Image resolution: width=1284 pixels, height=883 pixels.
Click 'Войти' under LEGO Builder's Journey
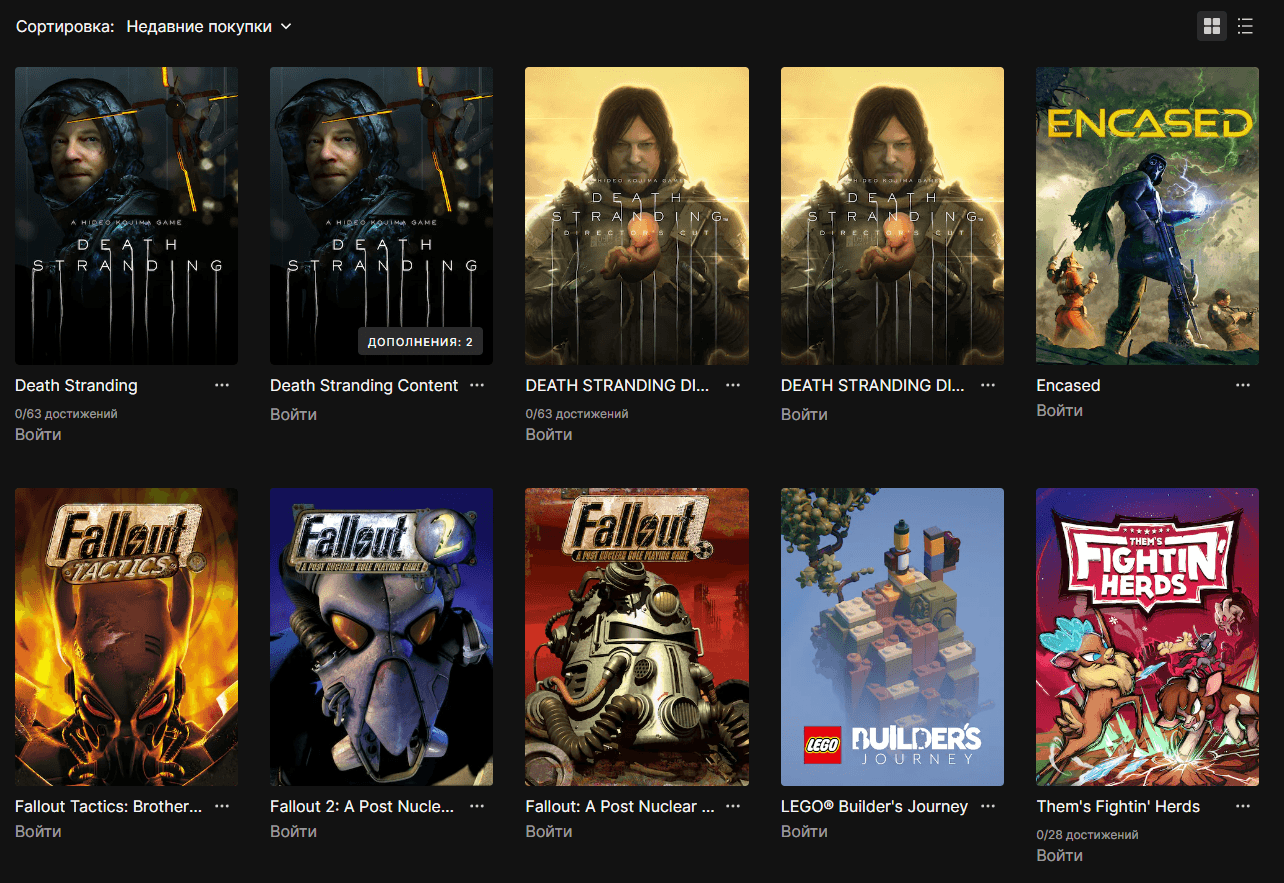tap(804, 832)
